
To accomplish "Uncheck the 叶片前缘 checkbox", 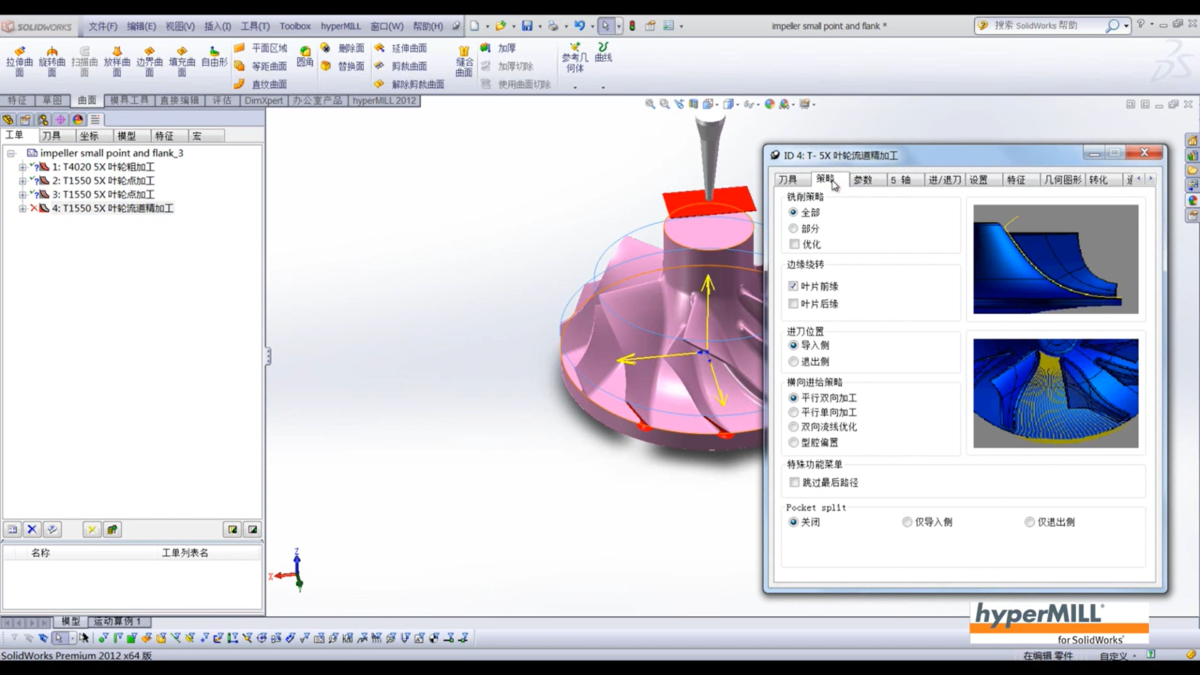I will click(x=794, y=287).
